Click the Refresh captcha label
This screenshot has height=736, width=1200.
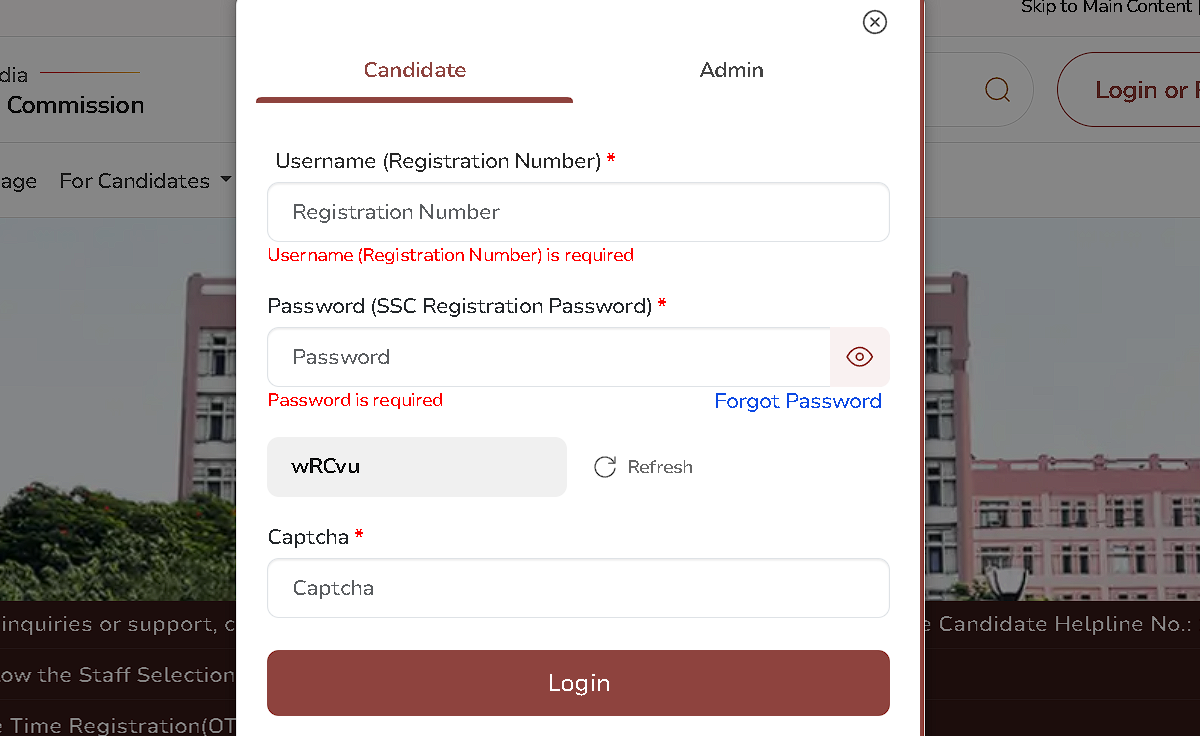point(660,467)
